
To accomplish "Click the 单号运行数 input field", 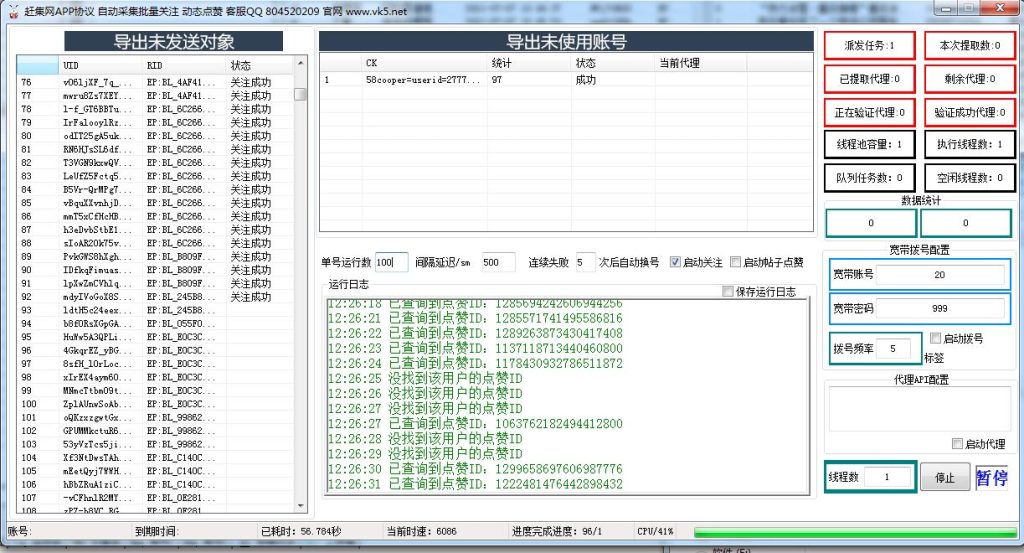I will click(391, 262).
